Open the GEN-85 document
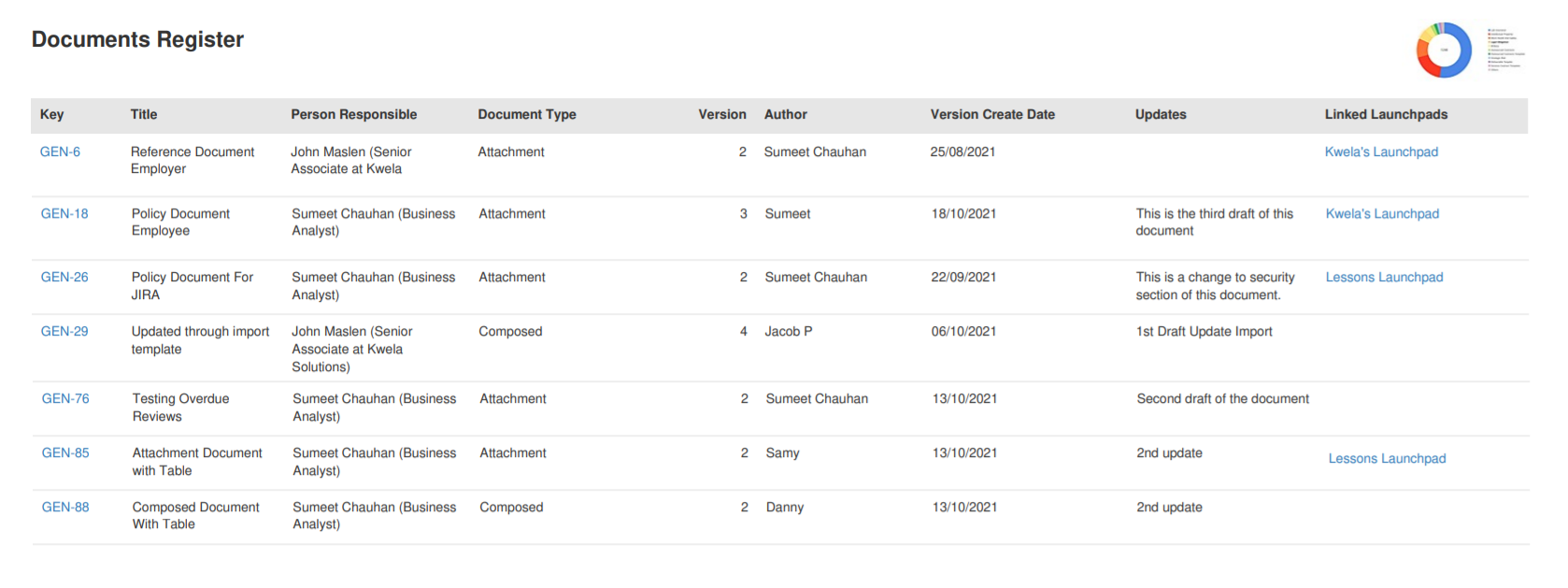Image resolution: width=1568 pixels, height=588 pixels. click(x=65, y=452)
